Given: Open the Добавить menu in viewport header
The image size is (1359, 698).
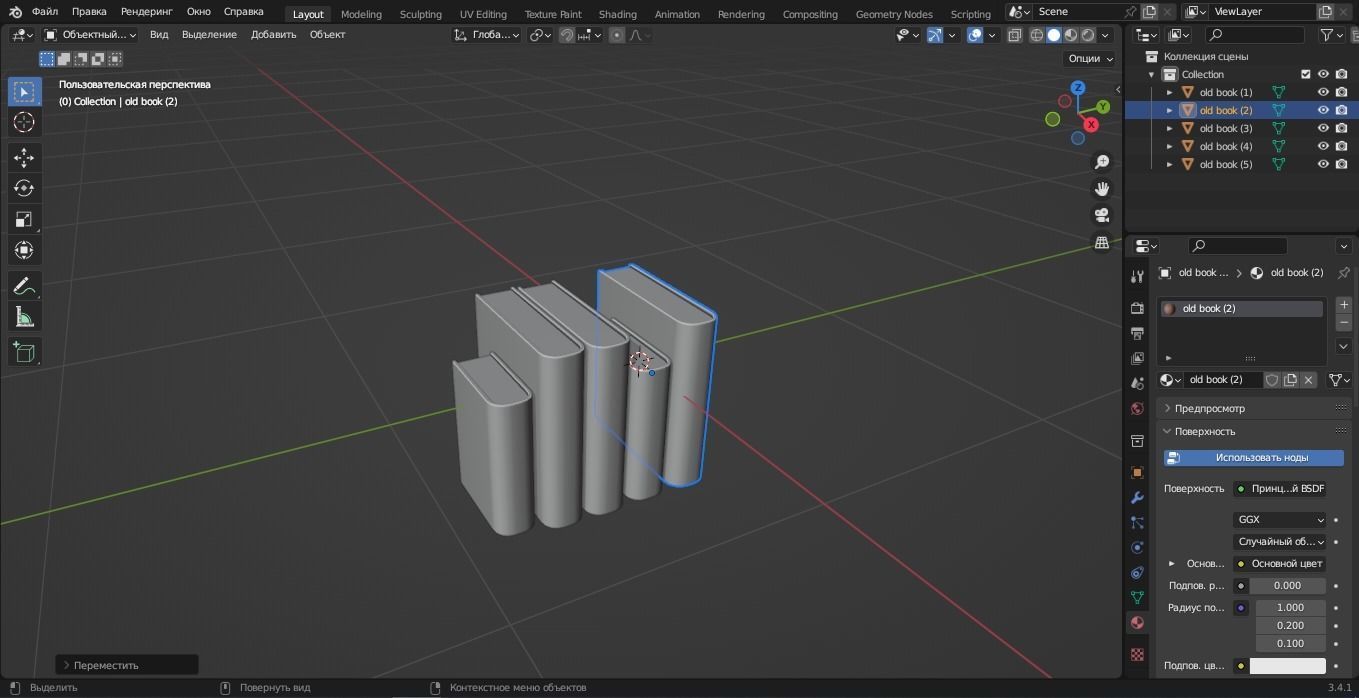Looking at the screenshot, I should pyautogui.click(x=273, y=35).
